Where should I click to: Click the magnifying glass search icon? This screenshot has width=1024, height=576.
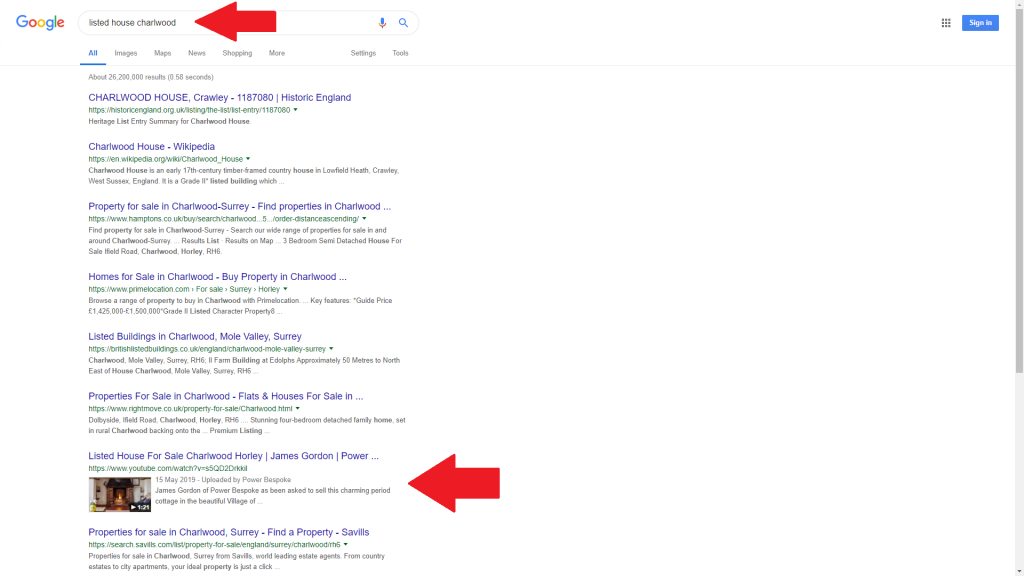tap(403, 23)
